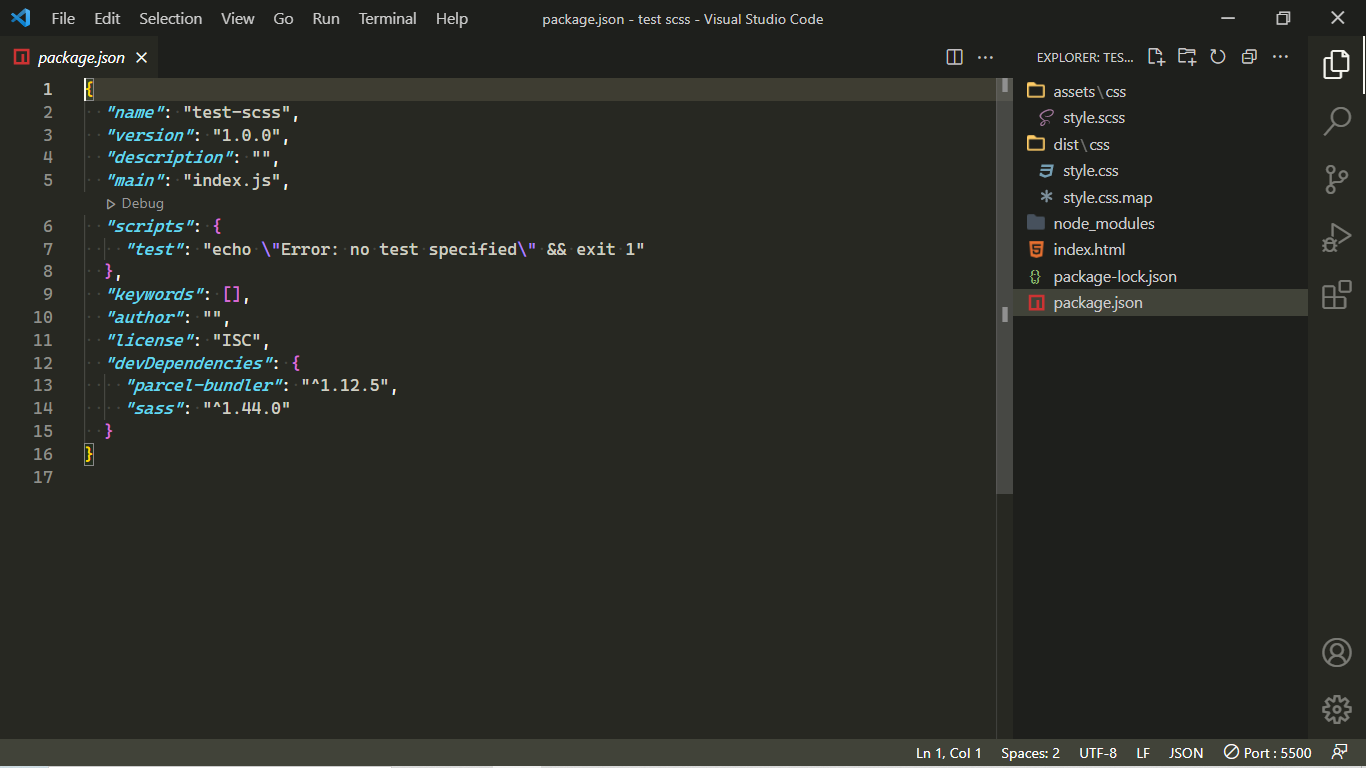Refresh the Explorer file tree
The width and height of the screenshot is (1368, 768).
pyautogui.click(x=1218, y=57)
